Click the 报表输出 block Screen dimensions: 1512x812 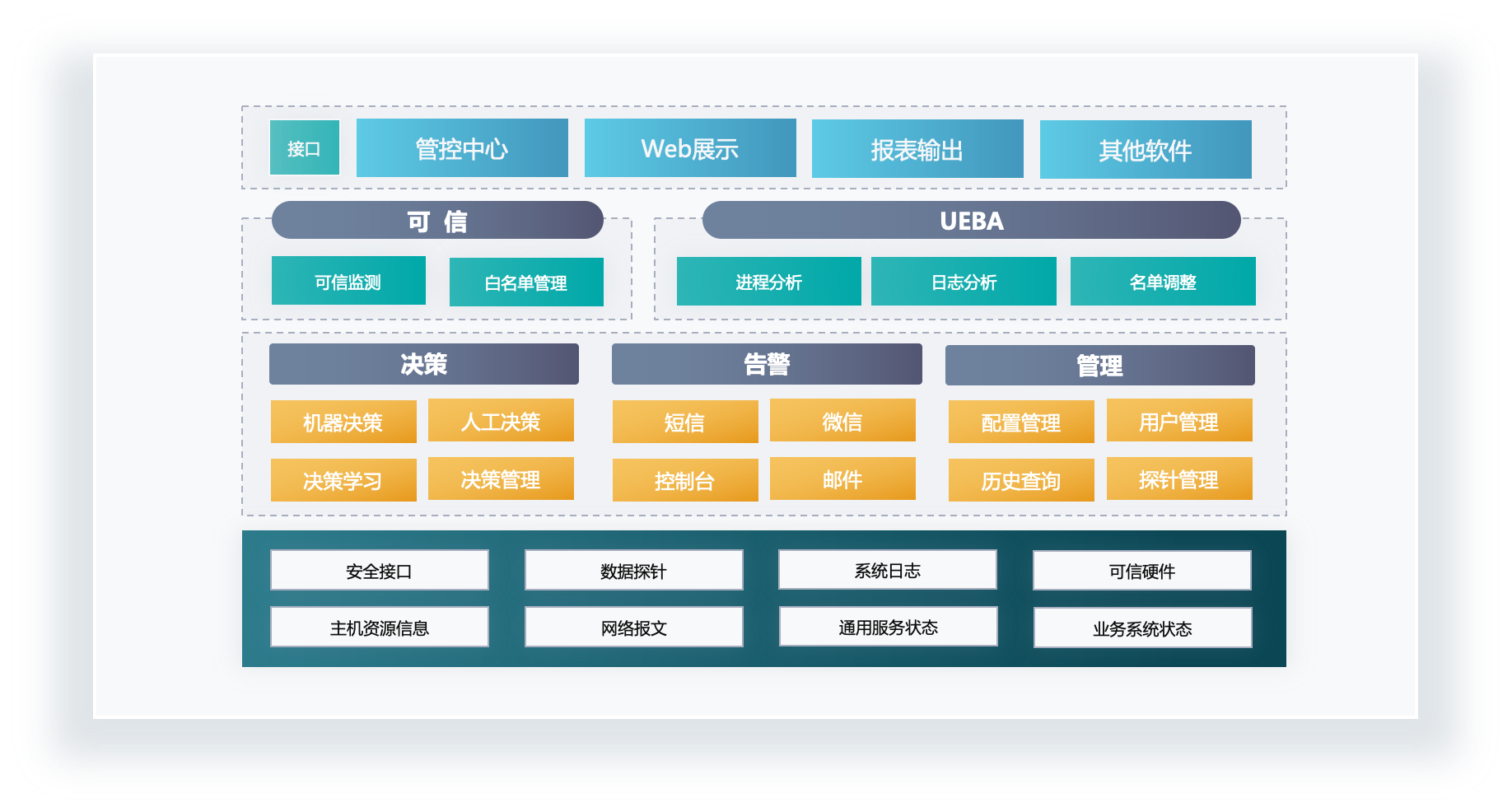(x=917, y=149)
